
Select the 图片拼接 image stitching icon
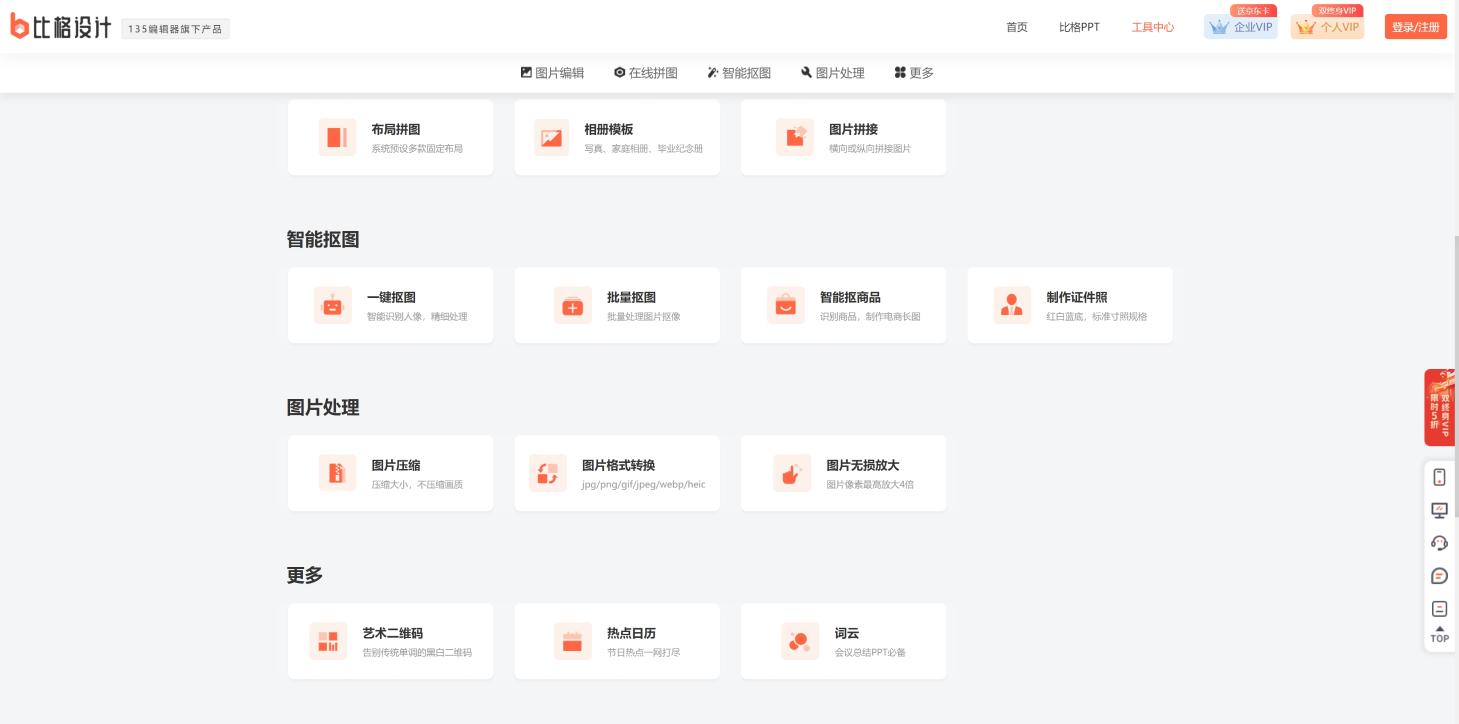coord(795,137)
